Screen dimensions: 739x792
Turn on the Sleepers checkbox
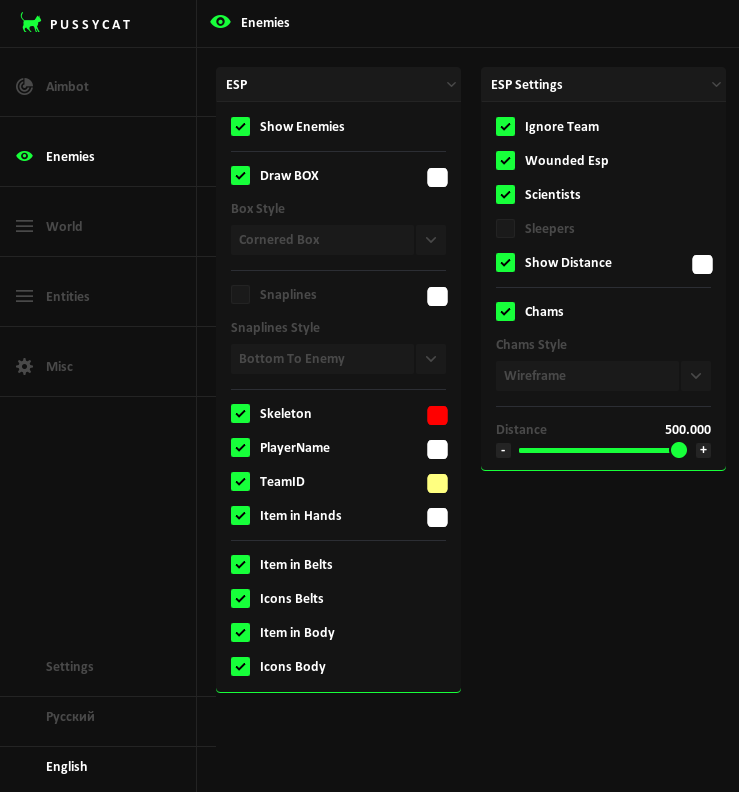click(x=506, y=229)
